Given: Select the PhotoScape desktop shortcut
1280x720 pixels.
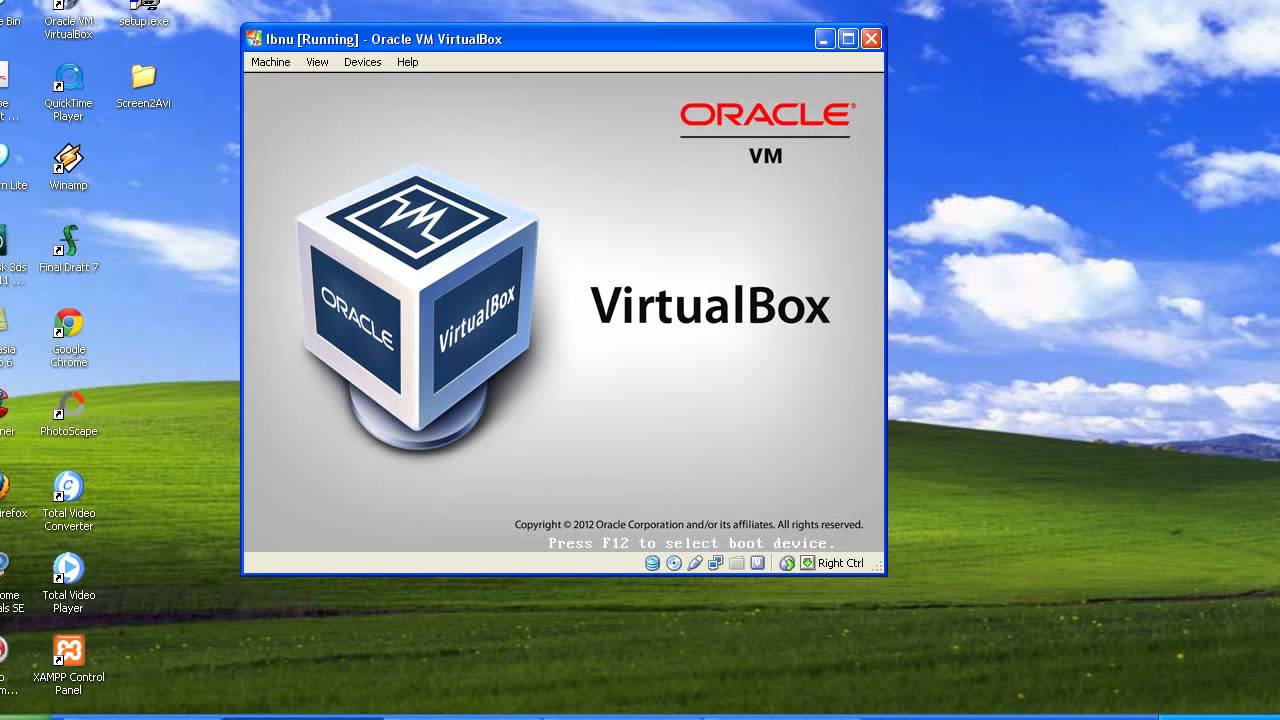Looking at the screenshot, I should tap(68, 413).
